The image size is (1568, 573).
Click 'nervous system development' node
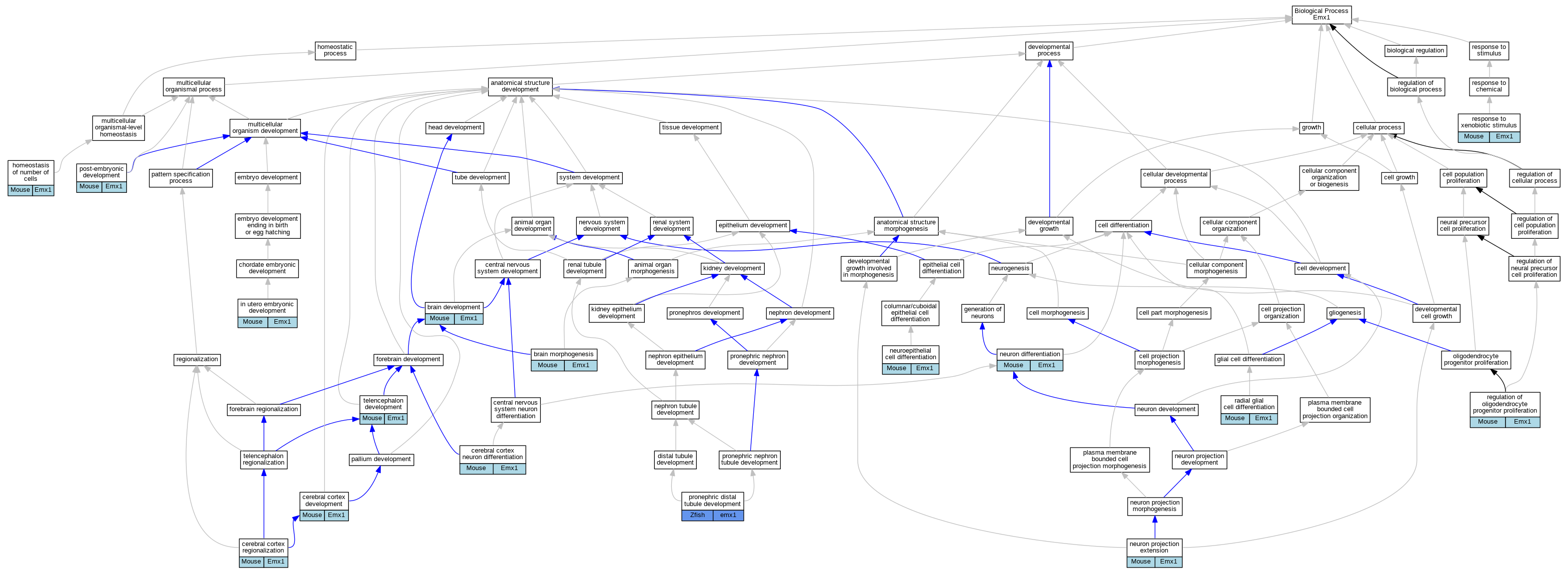point(602,226)
